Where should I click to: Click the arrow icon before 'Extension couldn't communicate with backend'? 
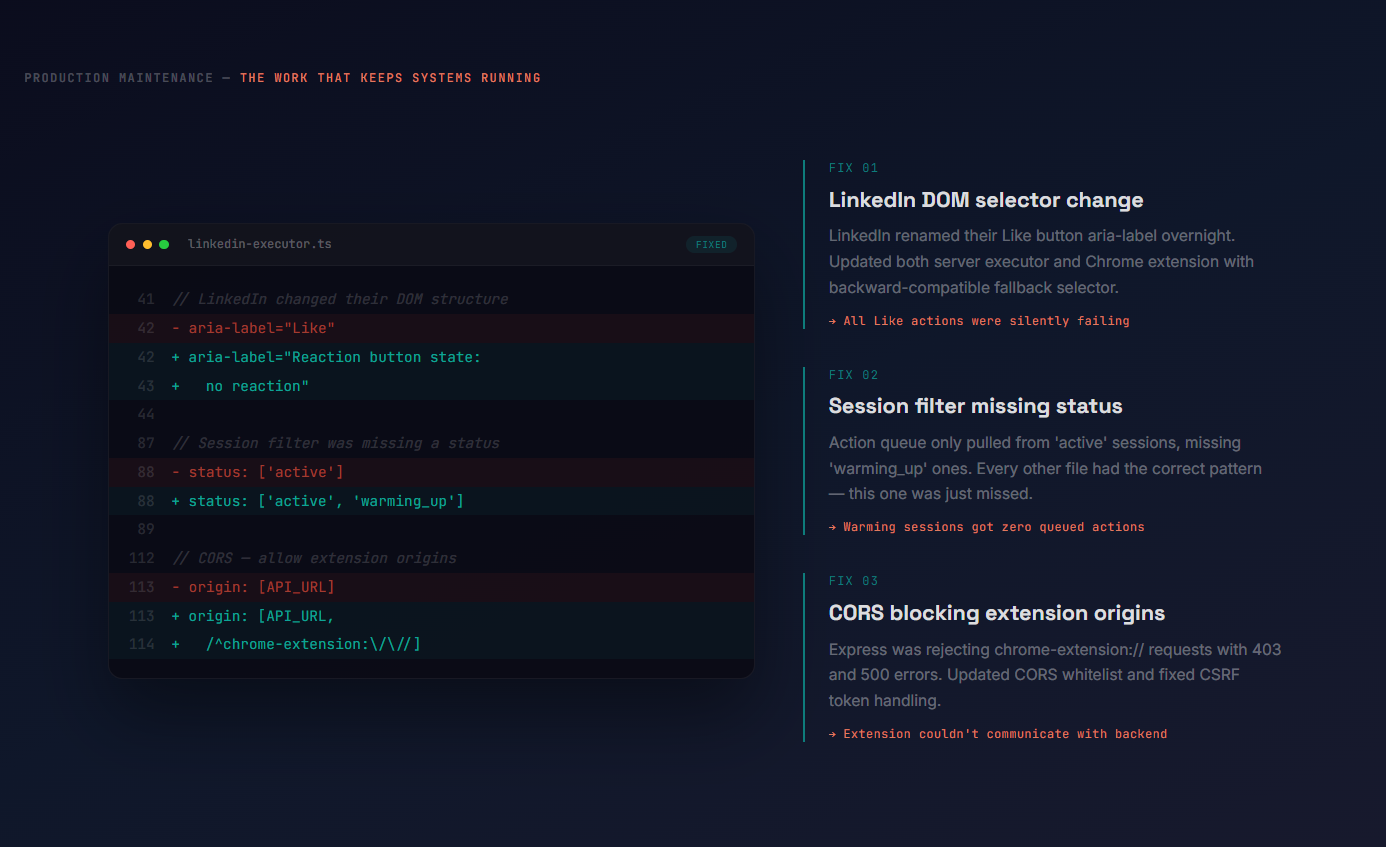pyautogui.click(x=833, y=733)
